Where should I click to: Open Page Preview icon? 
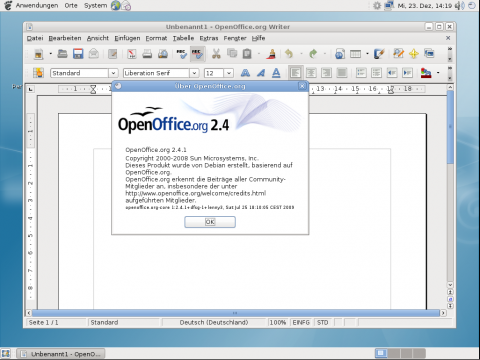tap(163, 54)
